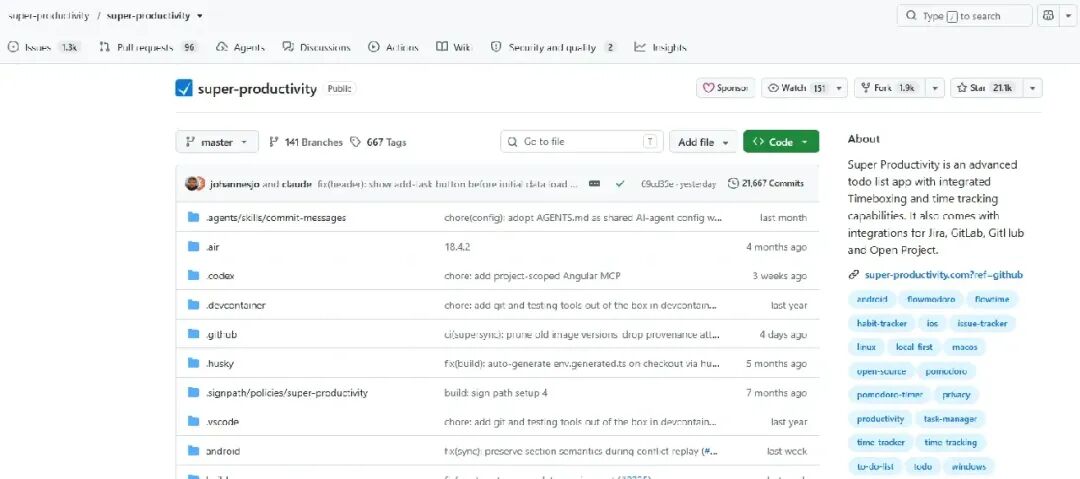Image resolution: width=1080 pixels, height=479 pixels.
Task: Click the Go to file field
Action: click(x=582, y=142)
